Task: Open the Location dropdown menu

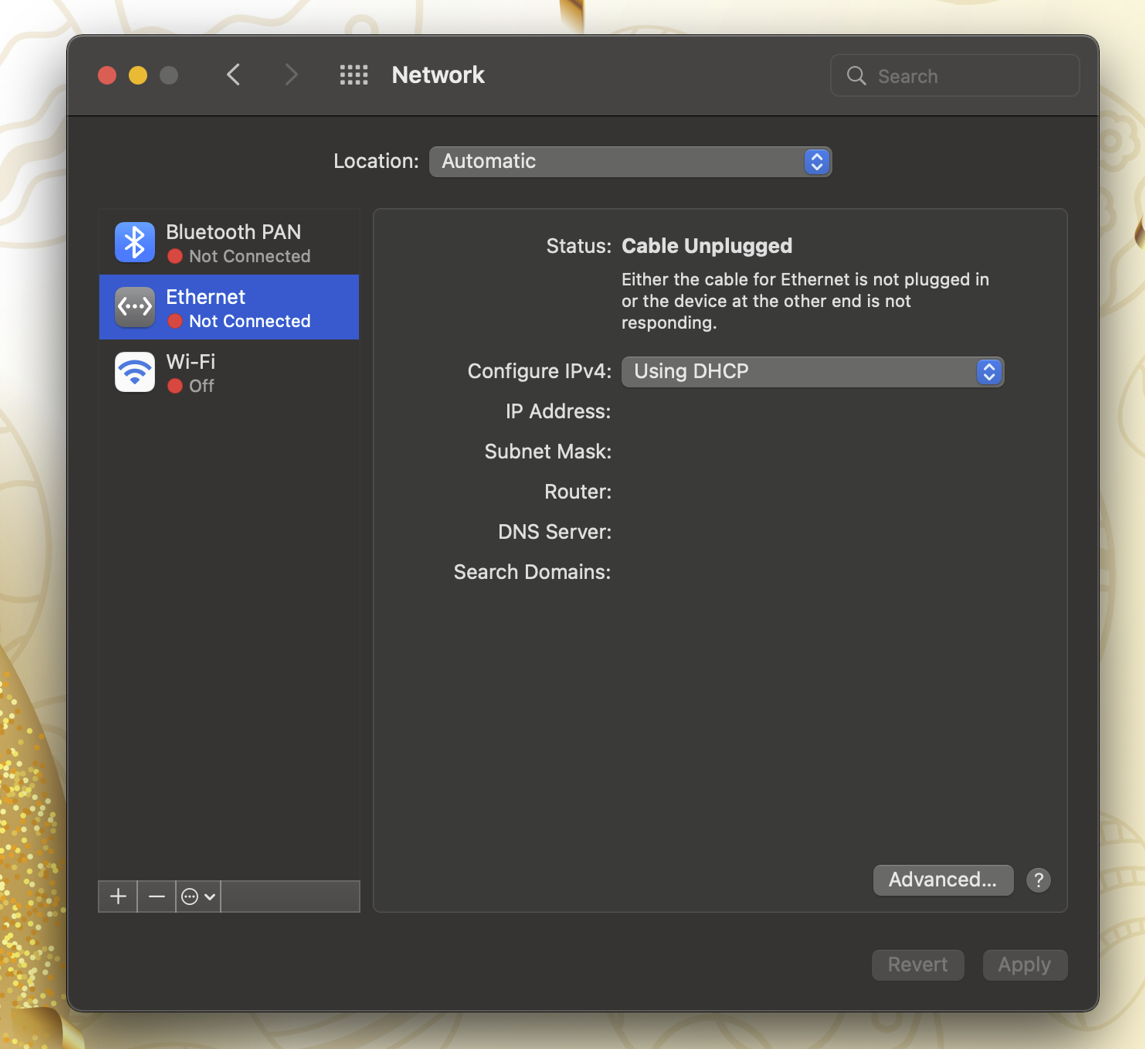Action: (x=630, y=161)
